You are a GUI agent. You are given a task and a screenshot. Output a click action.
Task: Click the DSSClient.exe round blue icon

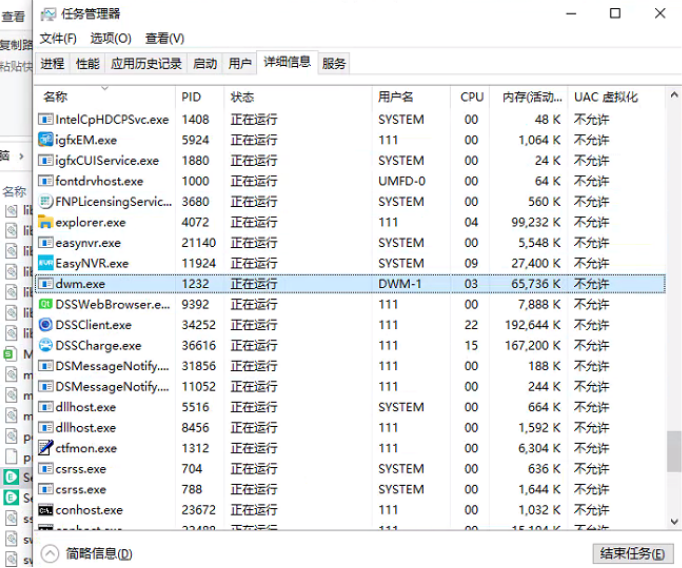46,324
